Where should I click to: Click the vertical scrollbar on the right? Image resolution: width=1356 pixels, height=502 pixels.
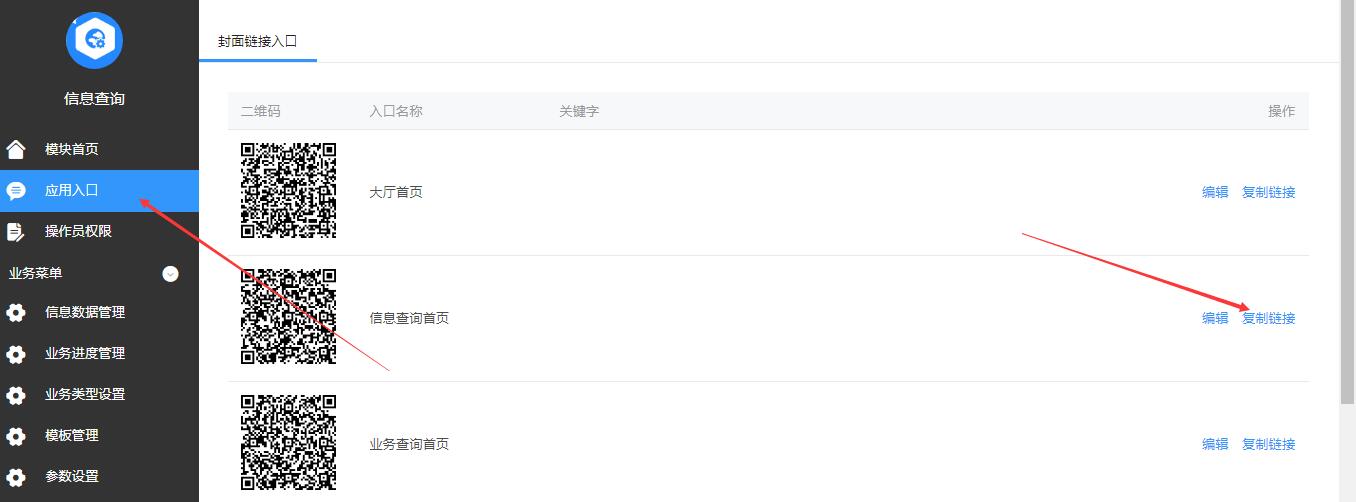pos(1348,200)
